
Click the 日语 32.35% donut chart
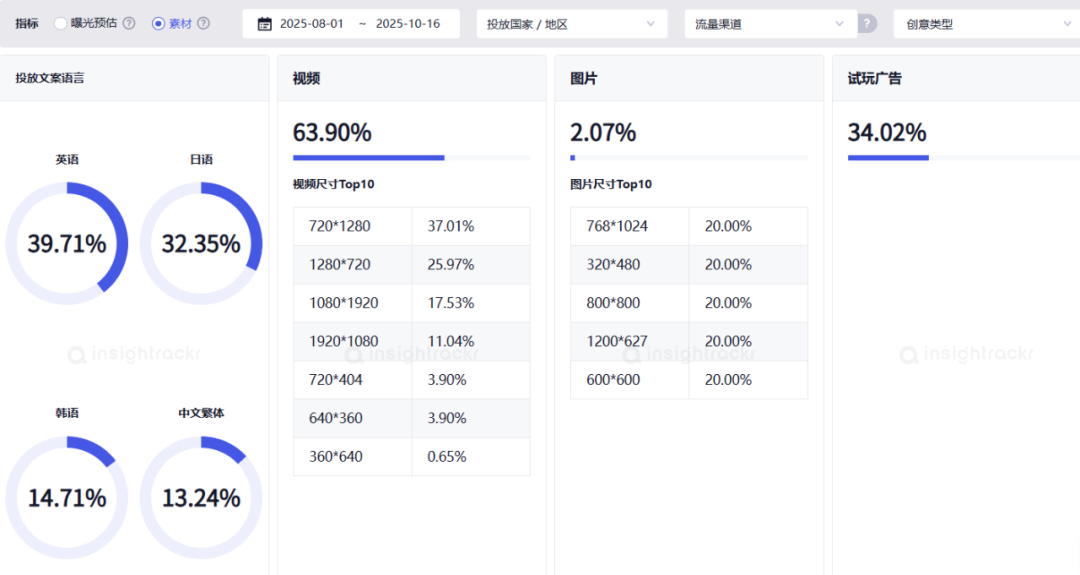point(201,243)
